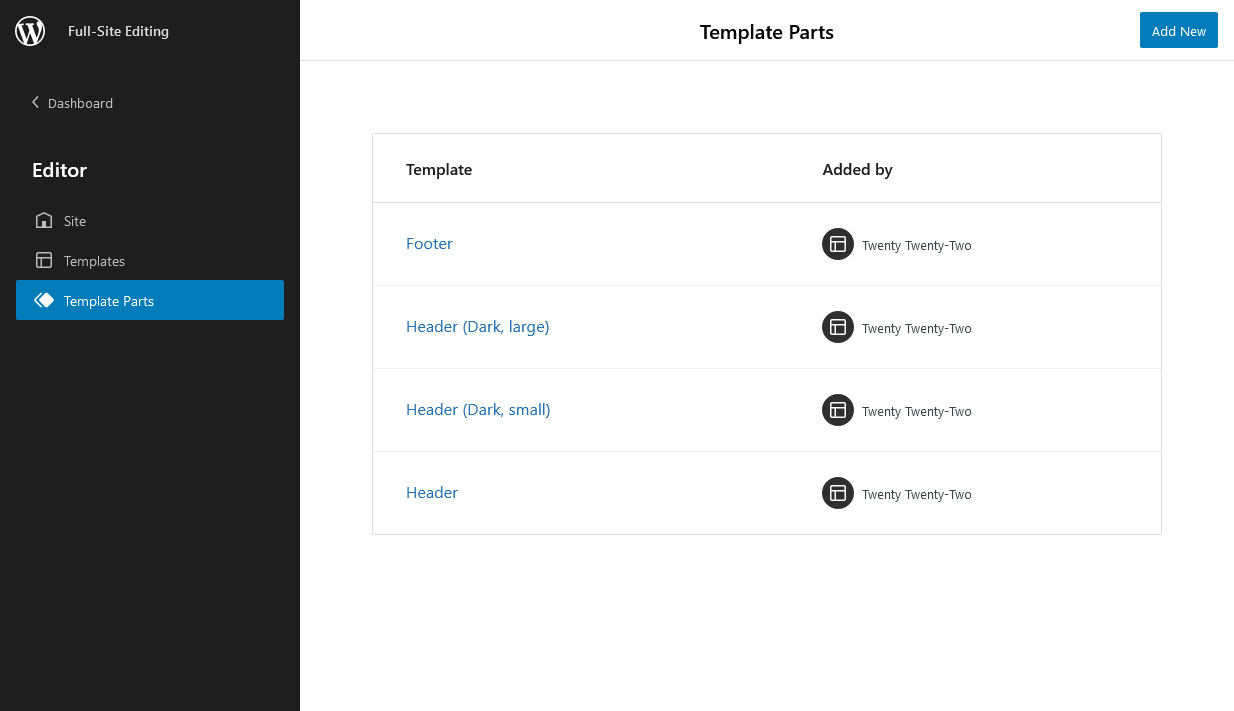Click the WordPress logo icon
Image resolution: width=1234 pixels, height=711 pixels.
[x=30, y=30]
